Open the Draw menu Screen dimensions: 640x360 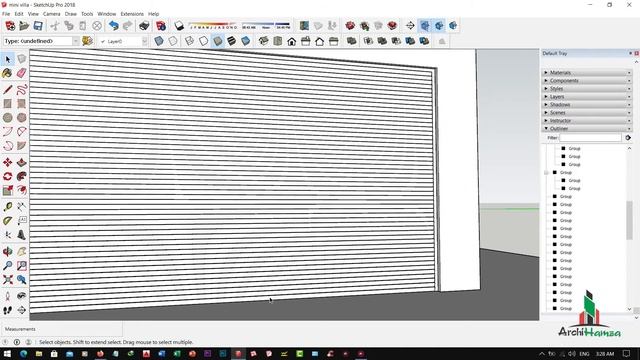click(x=71, y=14)
